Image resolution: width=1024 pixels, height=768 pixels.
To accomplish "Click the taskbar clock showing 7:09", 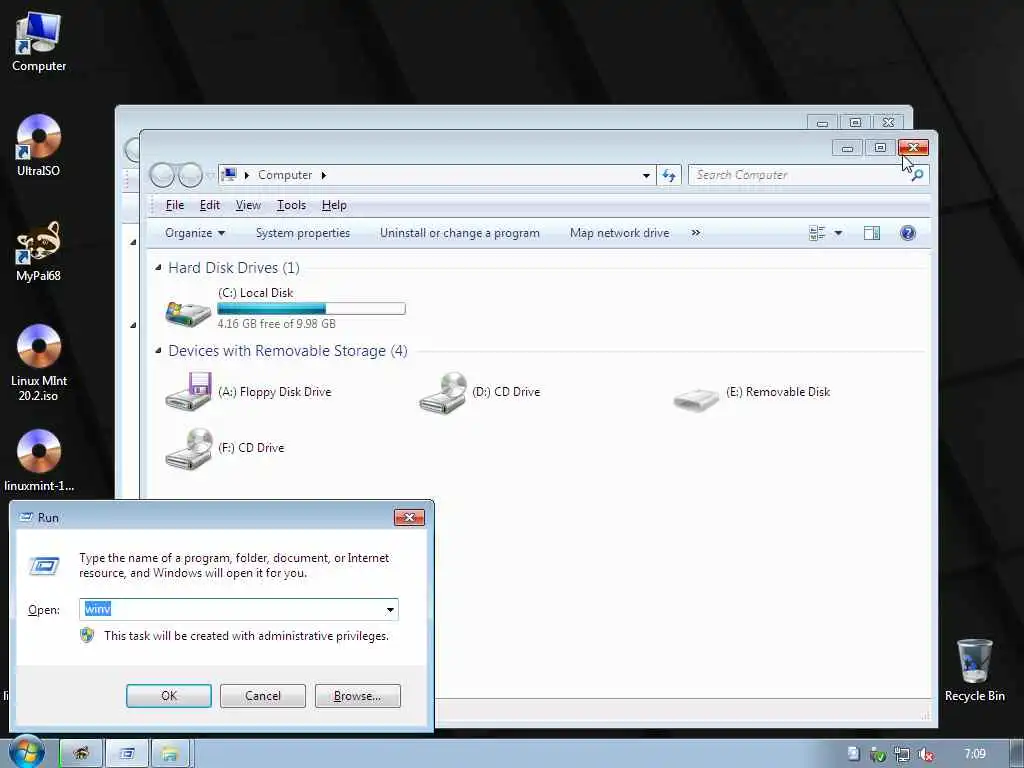I will coord(975,754).
